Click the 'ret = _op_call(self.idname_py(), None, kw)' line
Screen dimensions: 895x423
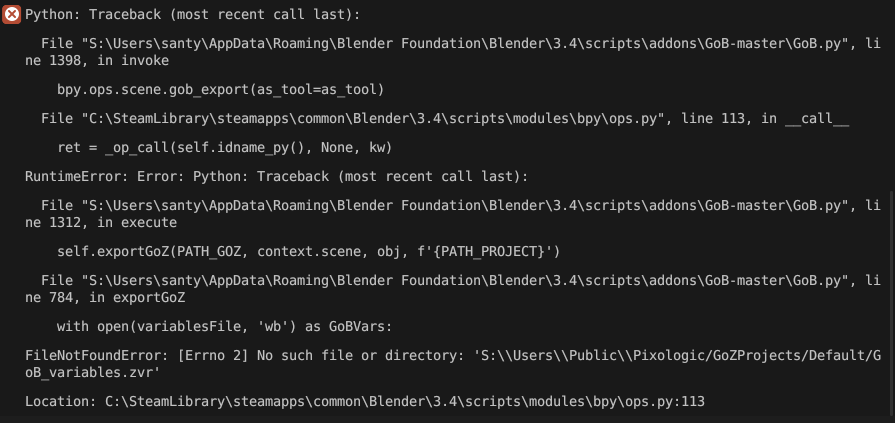click(x=224, y=148)
